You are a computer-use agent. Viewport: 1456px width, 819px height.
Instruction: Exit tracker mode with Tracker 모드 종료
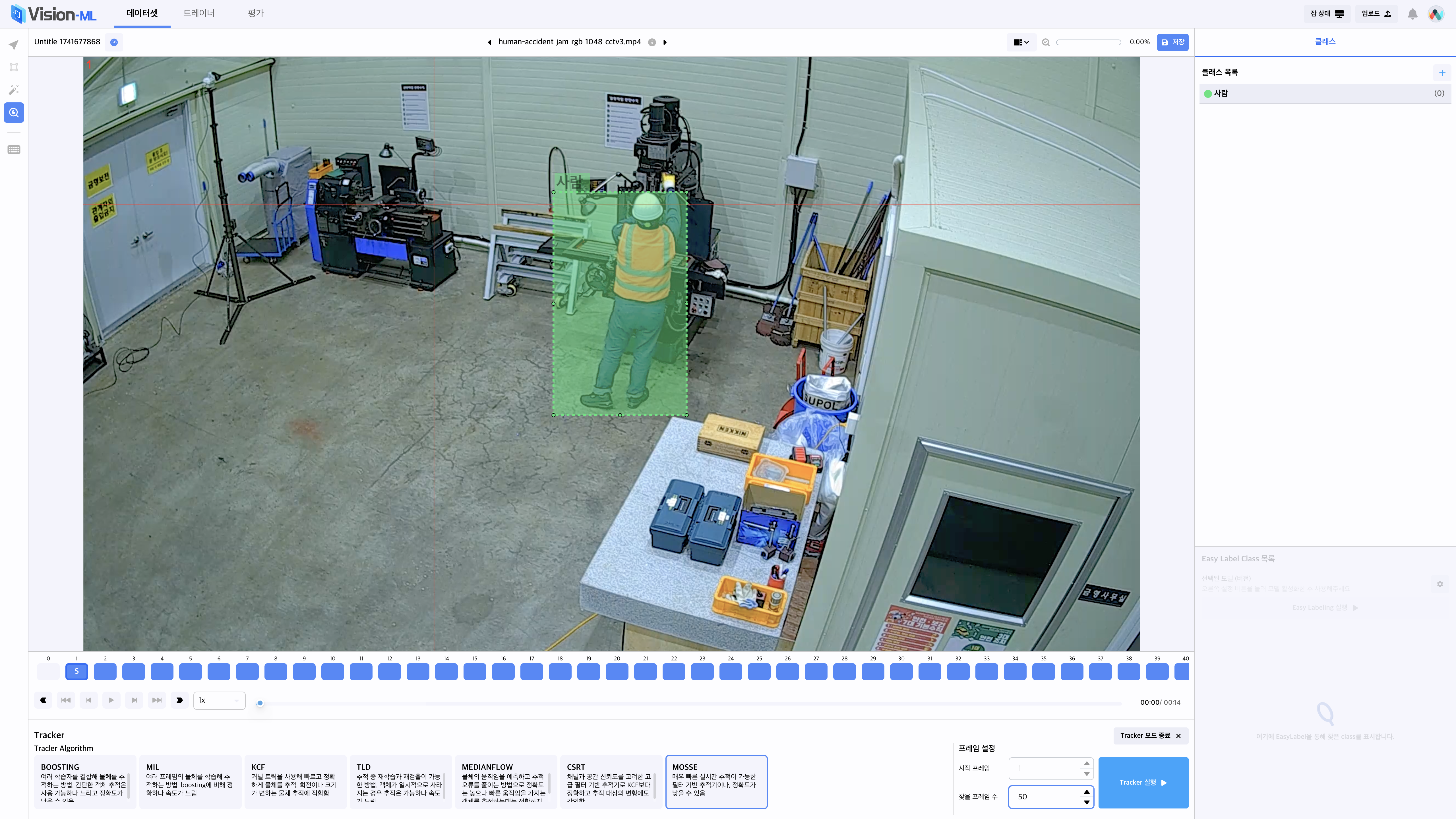[x=1150, y=735]
